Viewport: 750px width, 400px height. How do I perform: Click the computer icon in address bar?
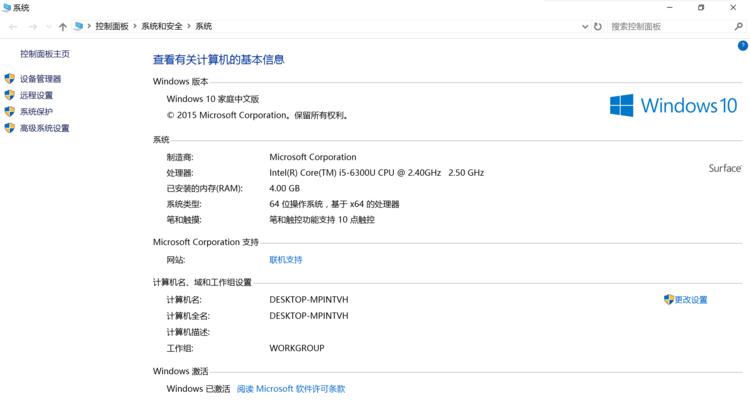(78, 26)
